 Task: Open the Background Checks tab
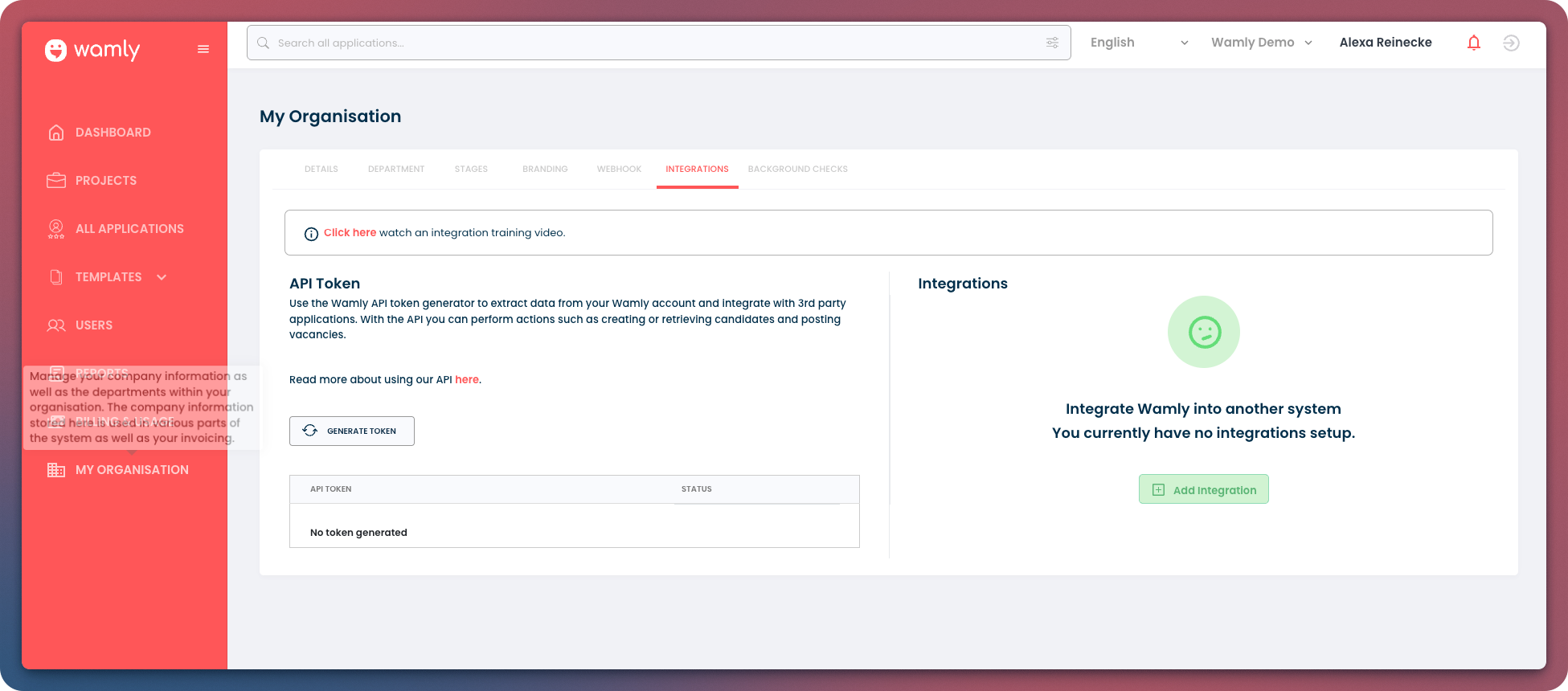point(797,170)
